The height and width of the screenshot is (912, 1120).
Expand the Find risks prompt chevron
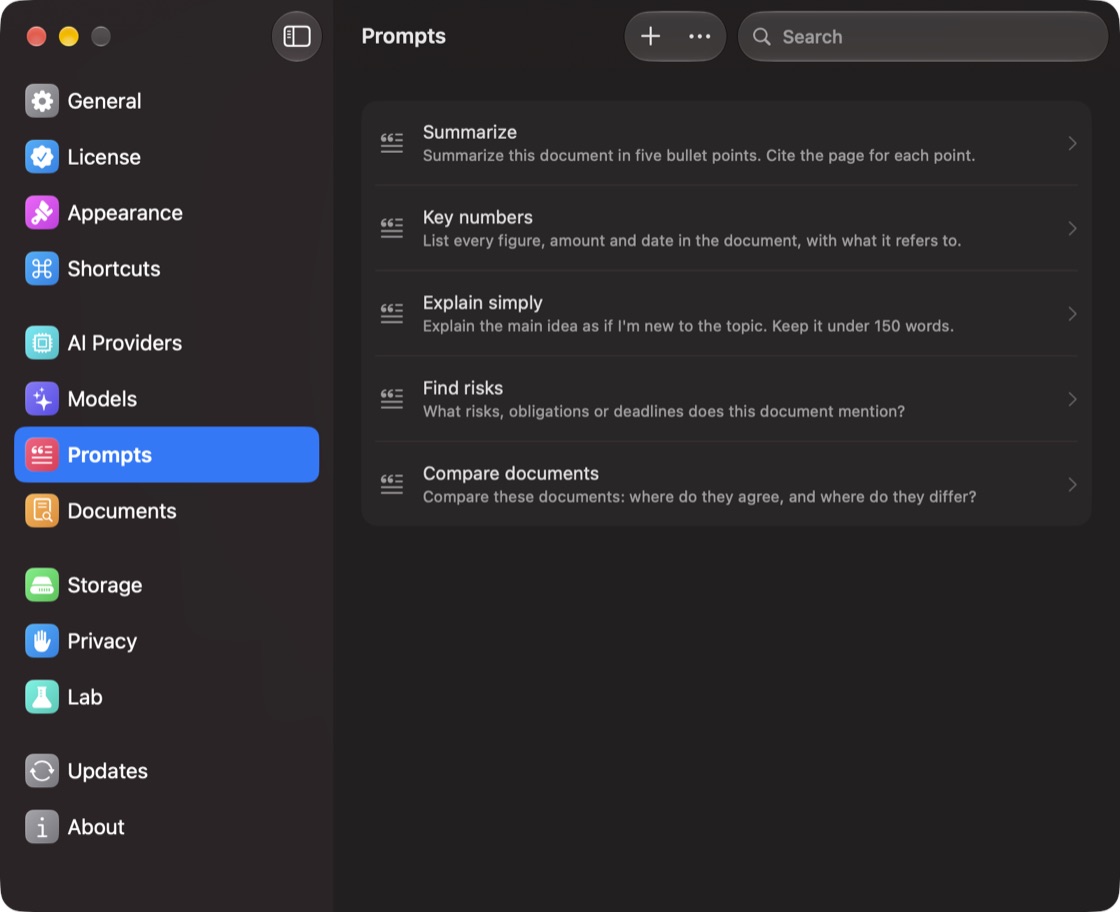(1072, 399)
